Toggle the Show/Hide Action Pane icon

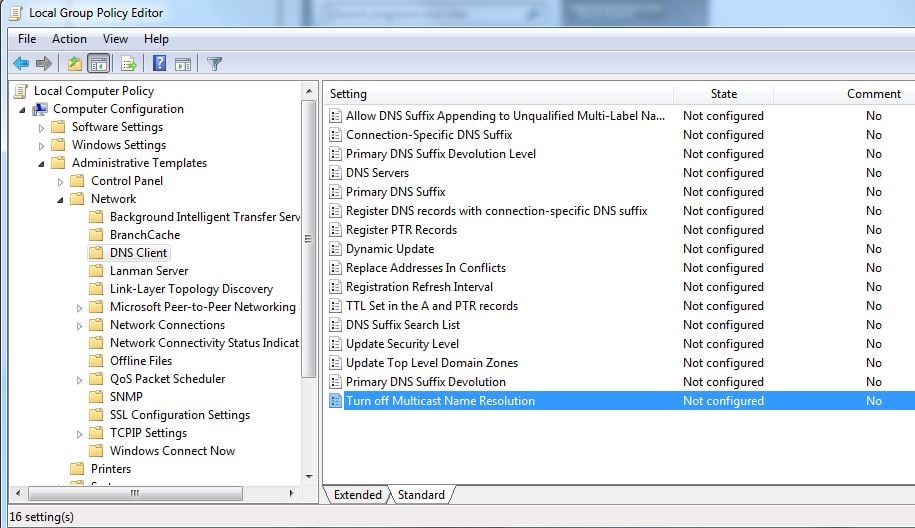coord(183,64)
